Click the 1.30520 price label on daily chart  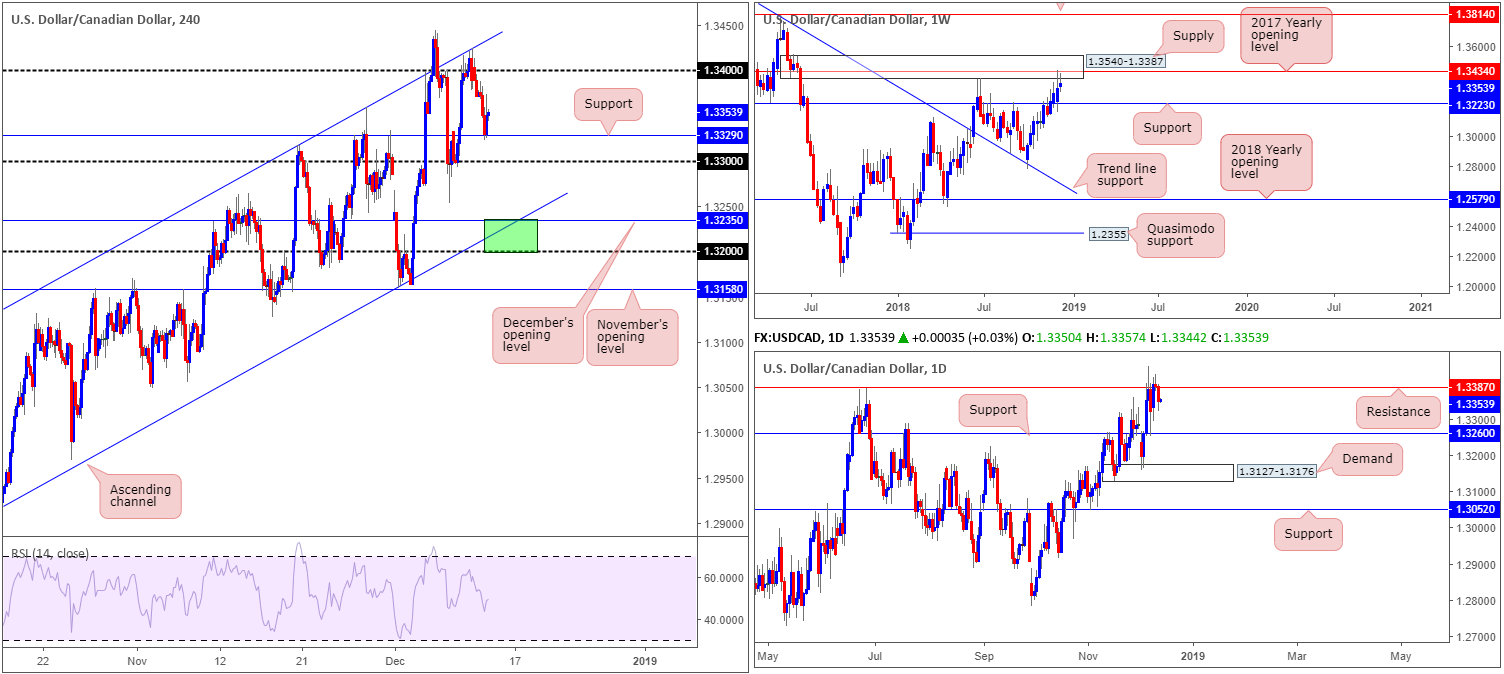1476,509
